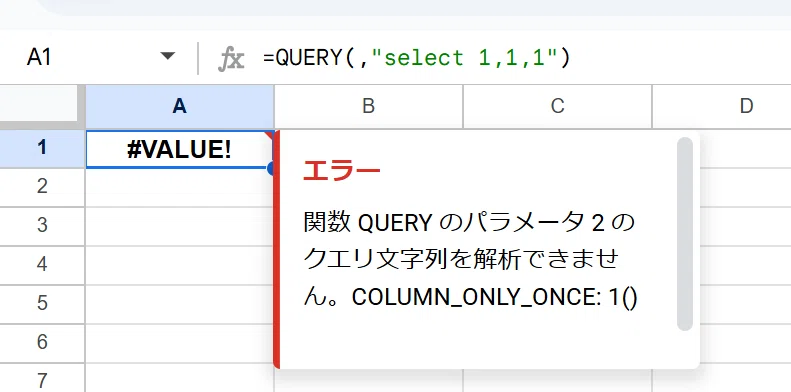Screen dimensions: 791x392
Task: Select row 3 header
Action: tap(42, 226)
